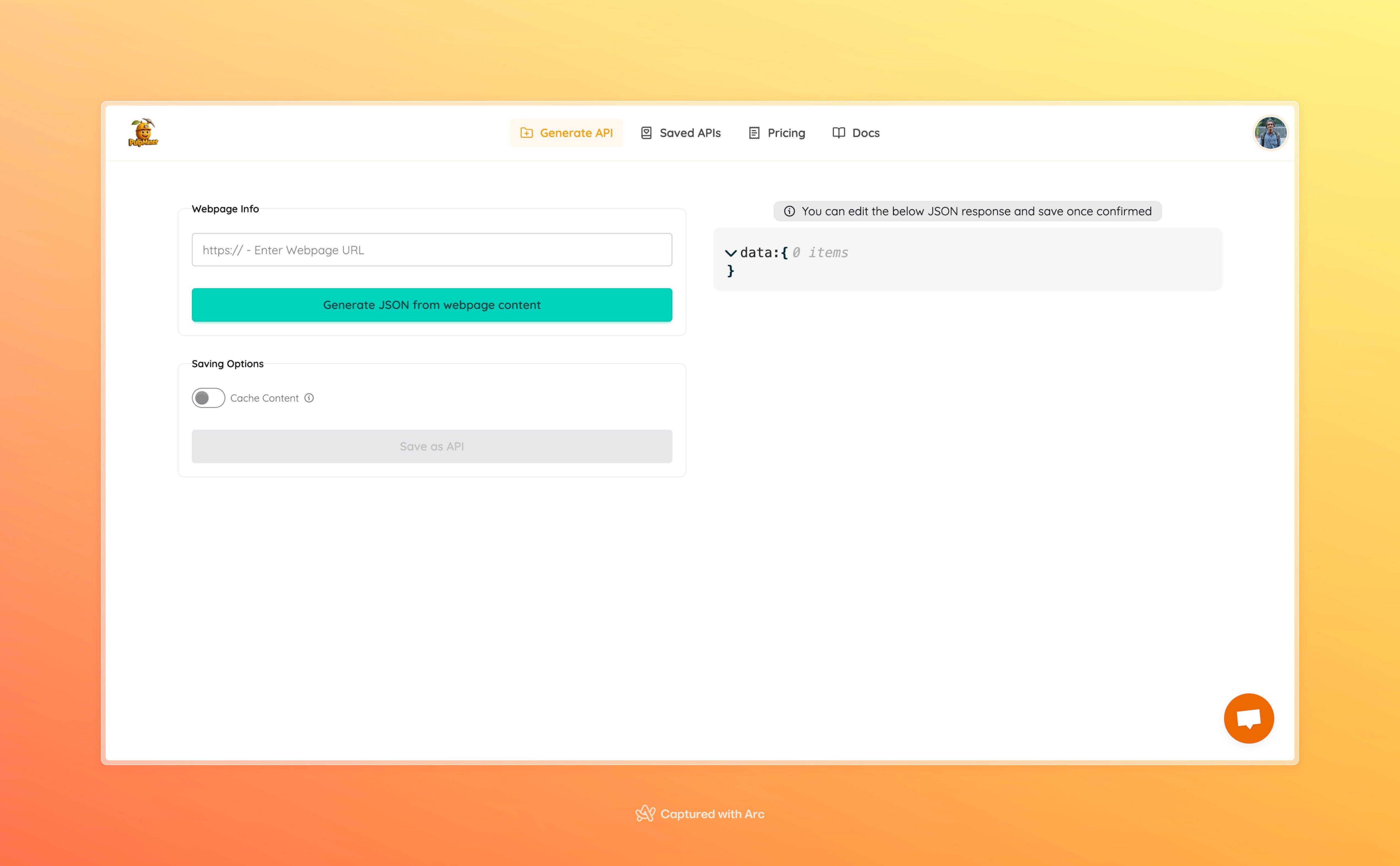The width and height of the screenshot is (1400, 866).
Task: Switch to the Docs tab
Action: (865, 133)
